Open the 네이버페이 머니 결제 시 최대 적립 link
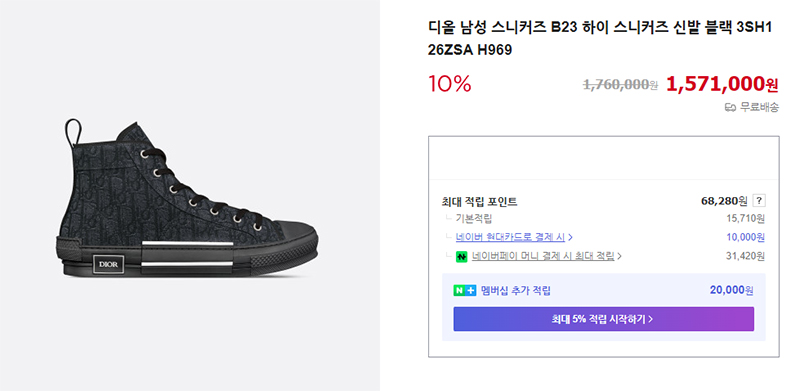Screen dimensions: 800x391 tap(543, 256)
